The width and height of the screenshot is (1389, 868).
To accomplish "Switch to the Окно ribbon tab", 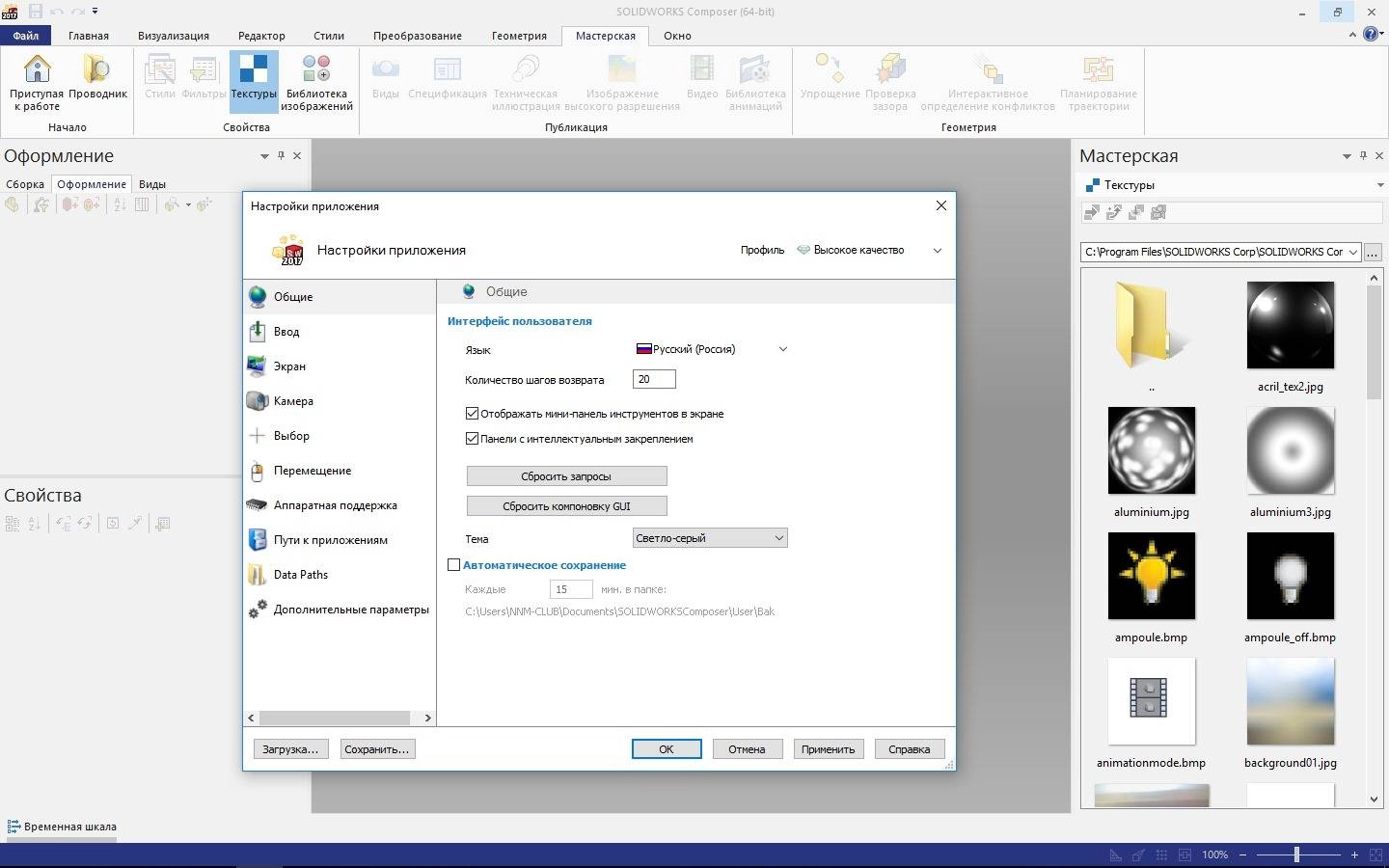I will pyautogui.click(x=677, y=36).
